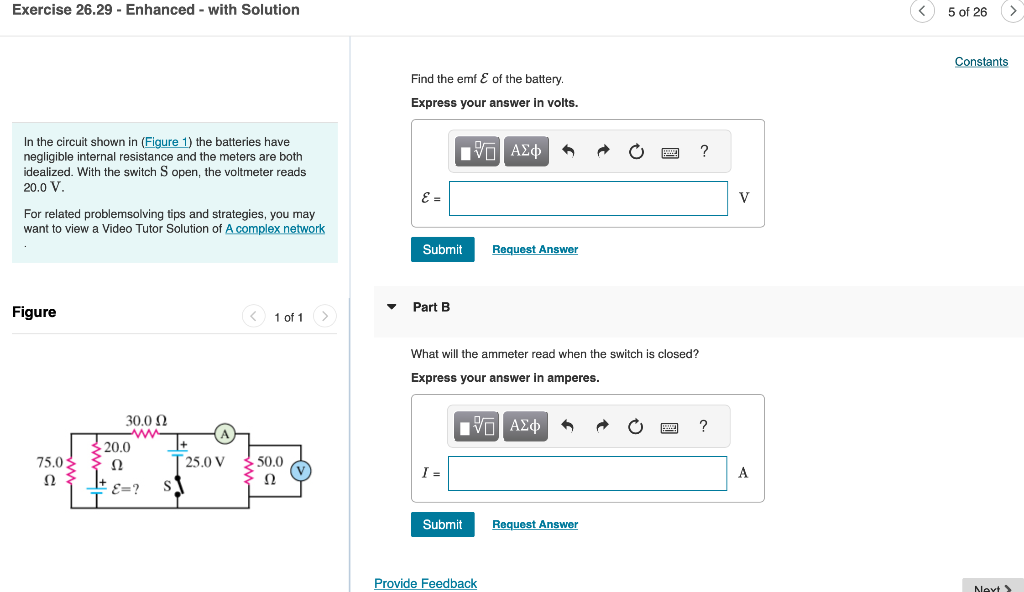Open help in emf answer toolbar

[x=704, y=151]
